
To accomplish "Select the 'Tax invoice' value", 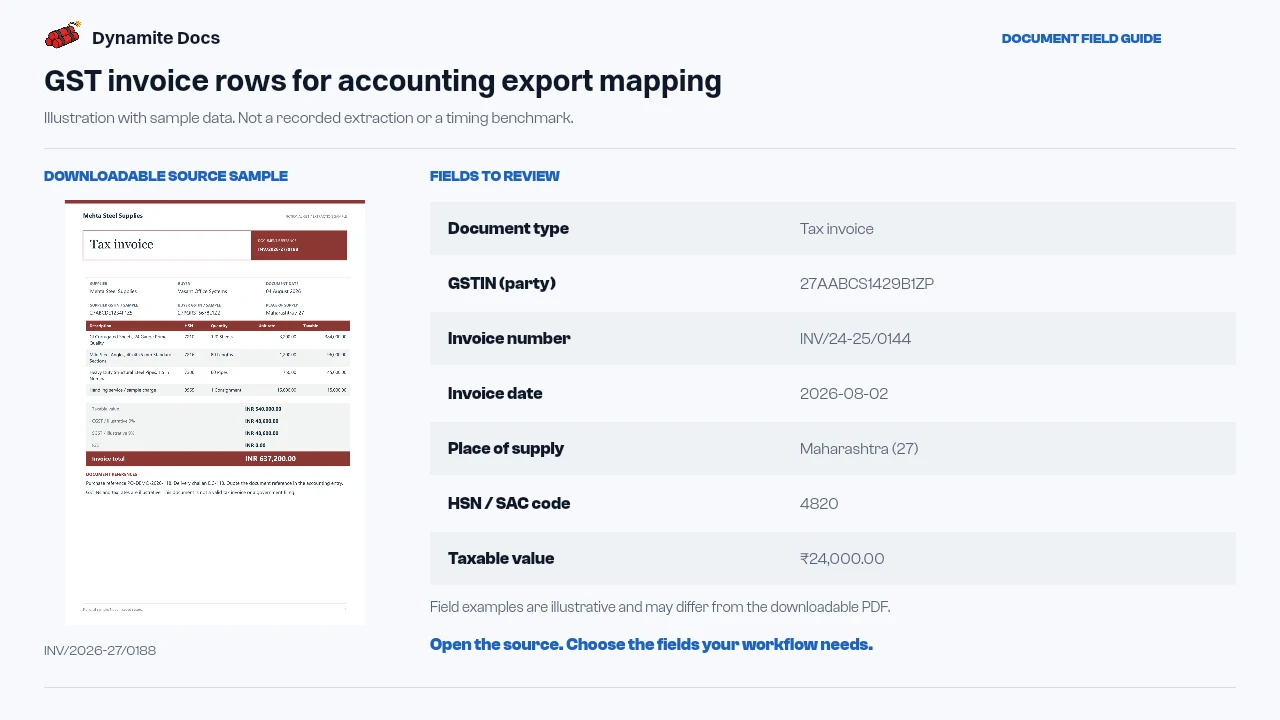I will [837, 229].
